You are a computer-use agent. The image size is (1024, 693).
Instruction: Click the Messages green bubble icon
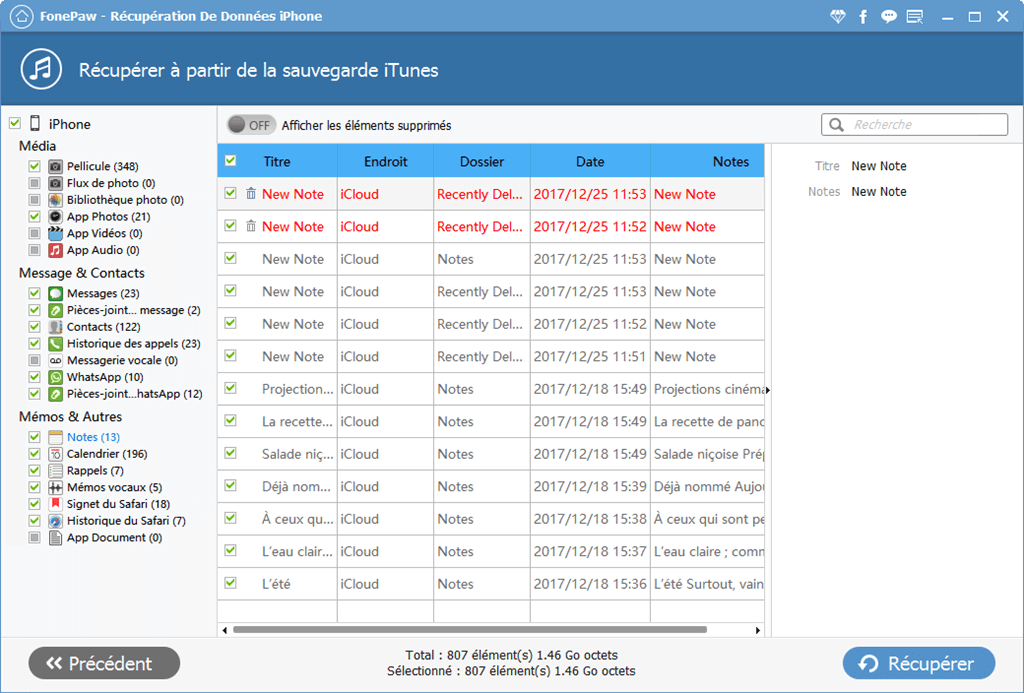(56, 294)
